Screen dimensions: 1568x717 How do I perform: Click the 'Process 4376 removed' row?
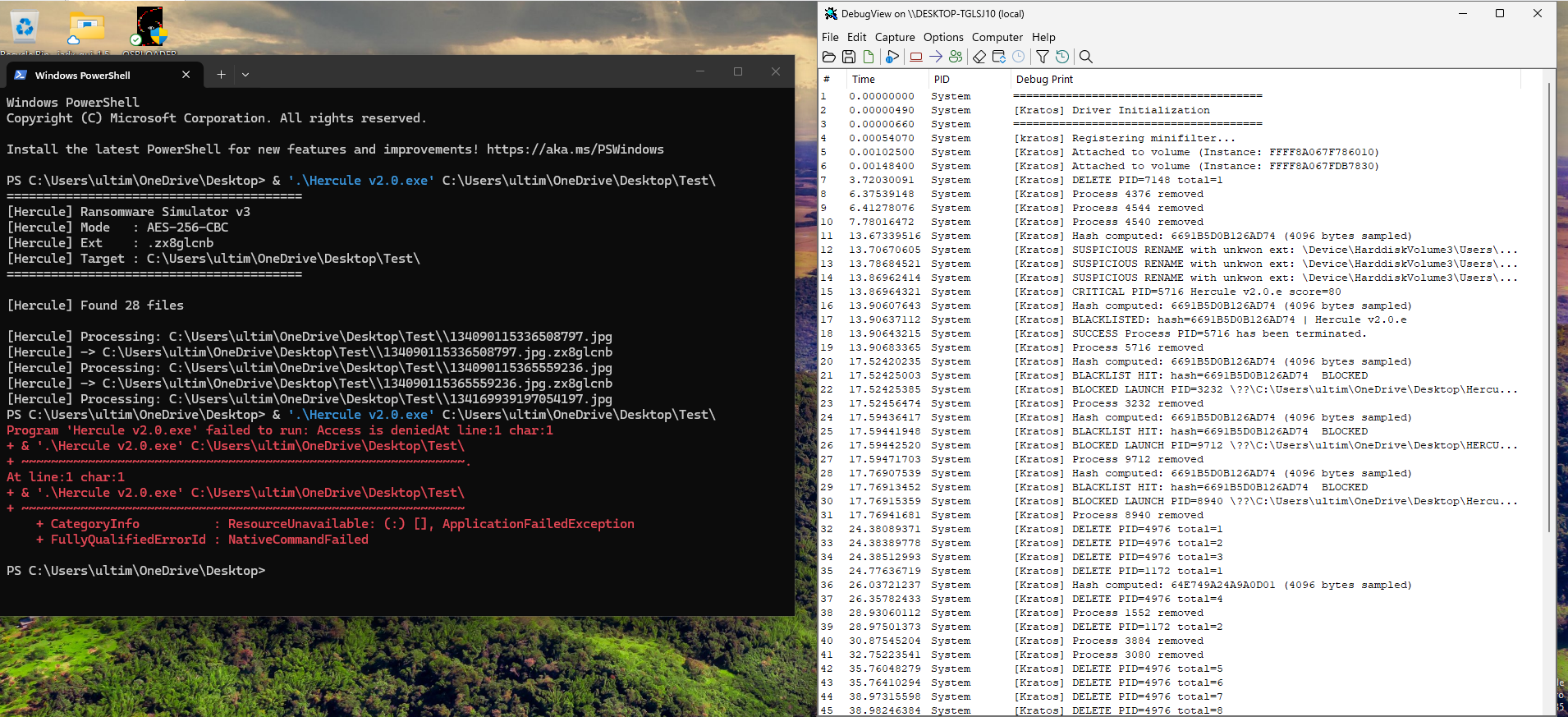1182,194
